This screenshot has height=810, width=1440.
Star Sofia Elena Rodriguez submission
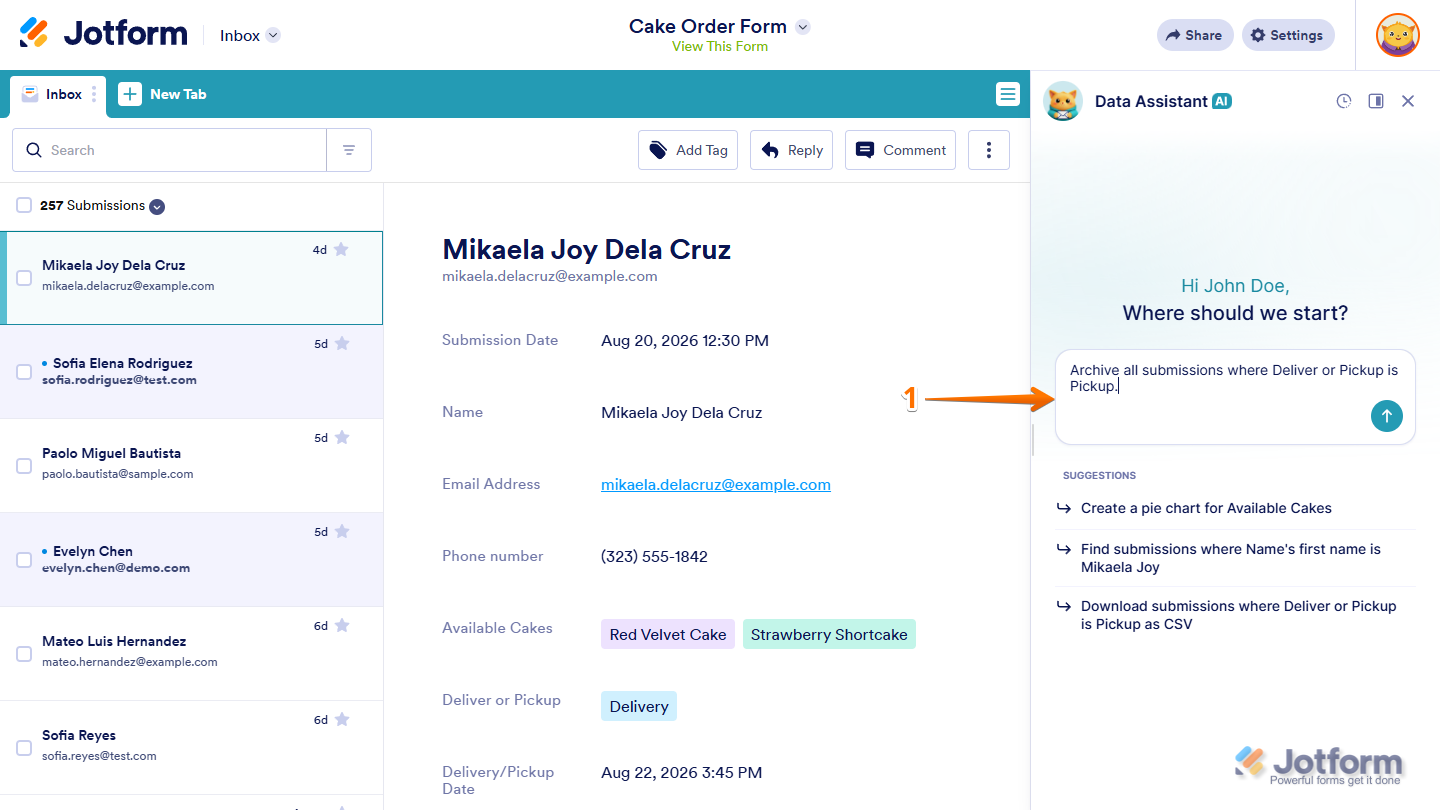click(x=341, y=343)
